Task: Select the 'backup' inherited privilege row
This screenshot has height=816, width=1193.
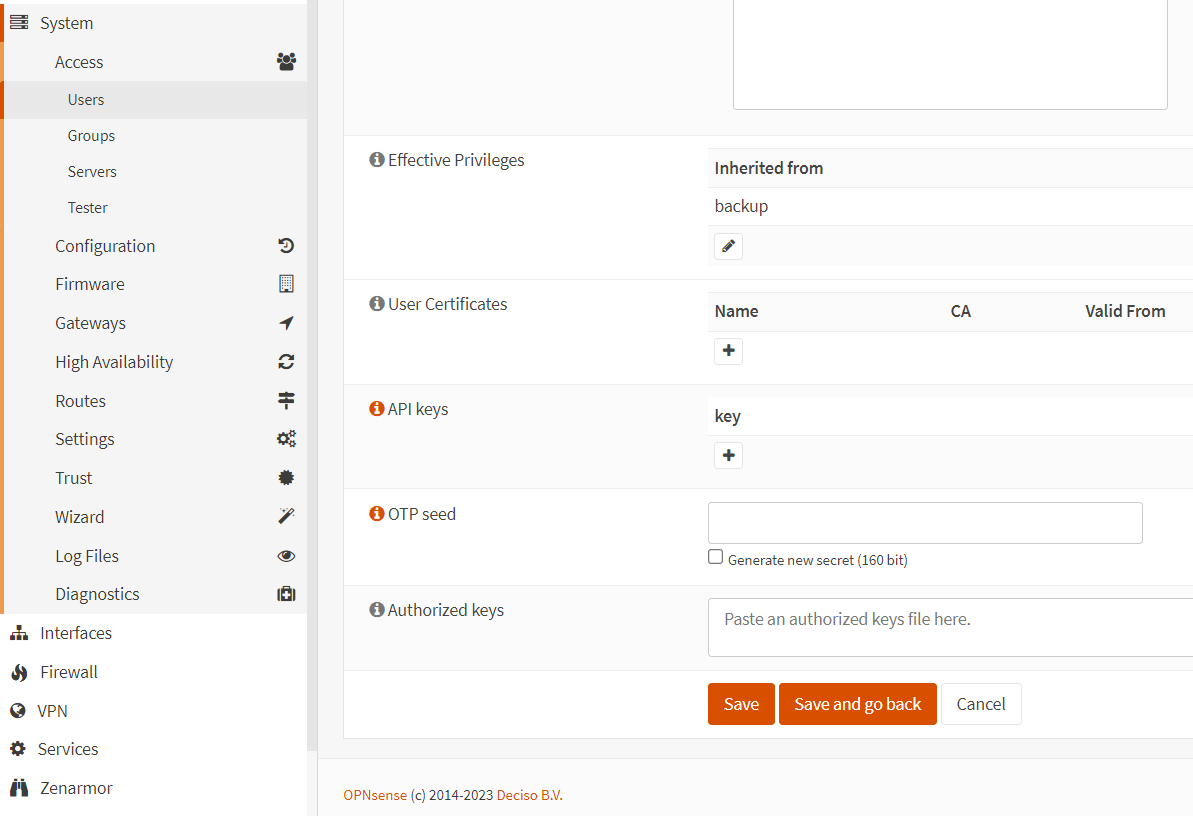Action: coord(950,206)
